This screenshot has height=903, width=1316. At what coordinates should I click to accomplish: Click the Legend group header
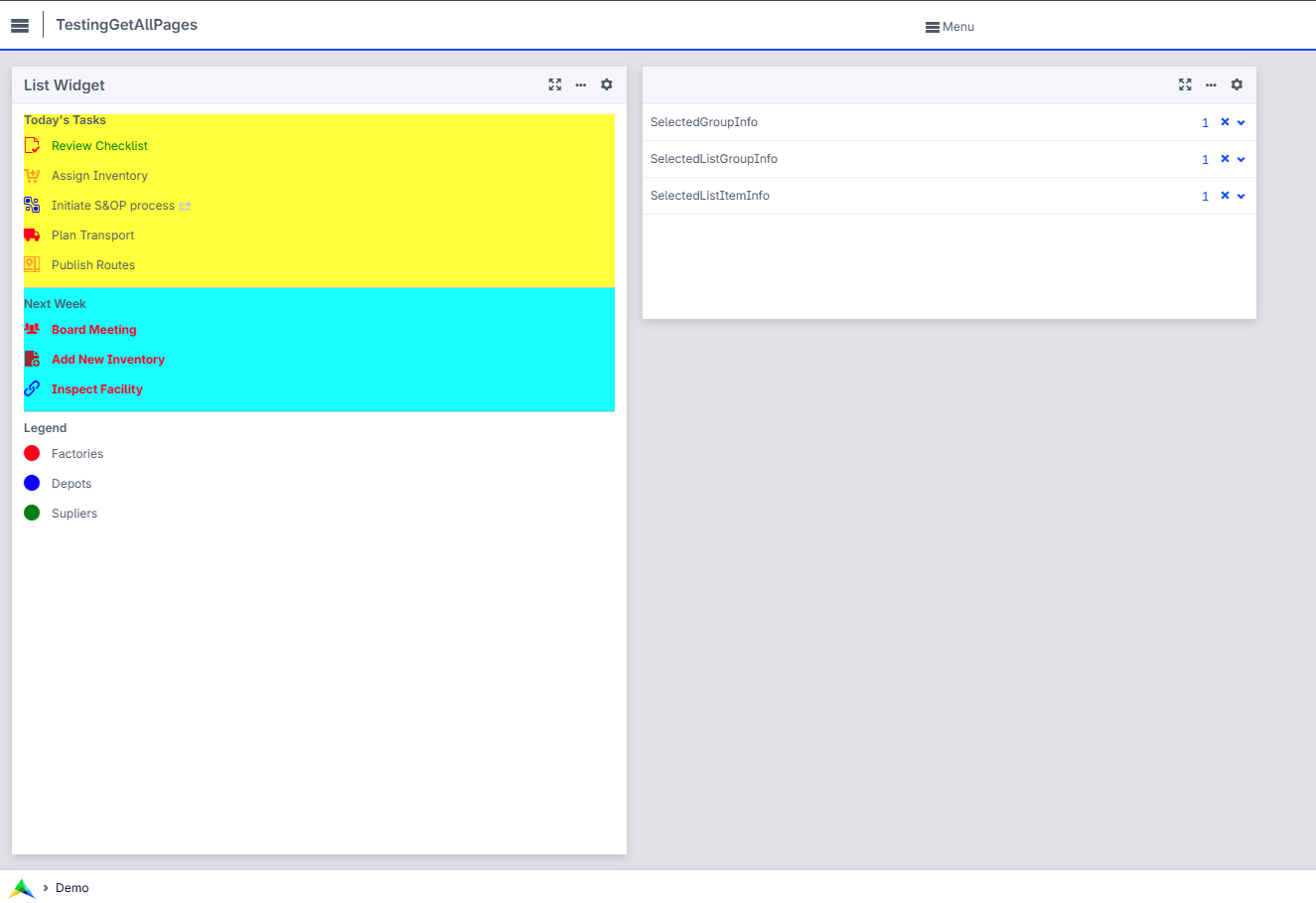tap(45, 428)
